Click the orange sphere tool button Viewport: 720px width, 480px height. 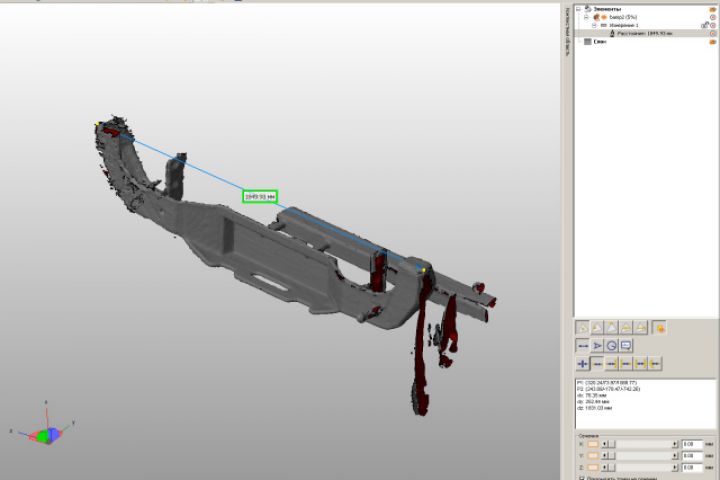tap(659, 328)
